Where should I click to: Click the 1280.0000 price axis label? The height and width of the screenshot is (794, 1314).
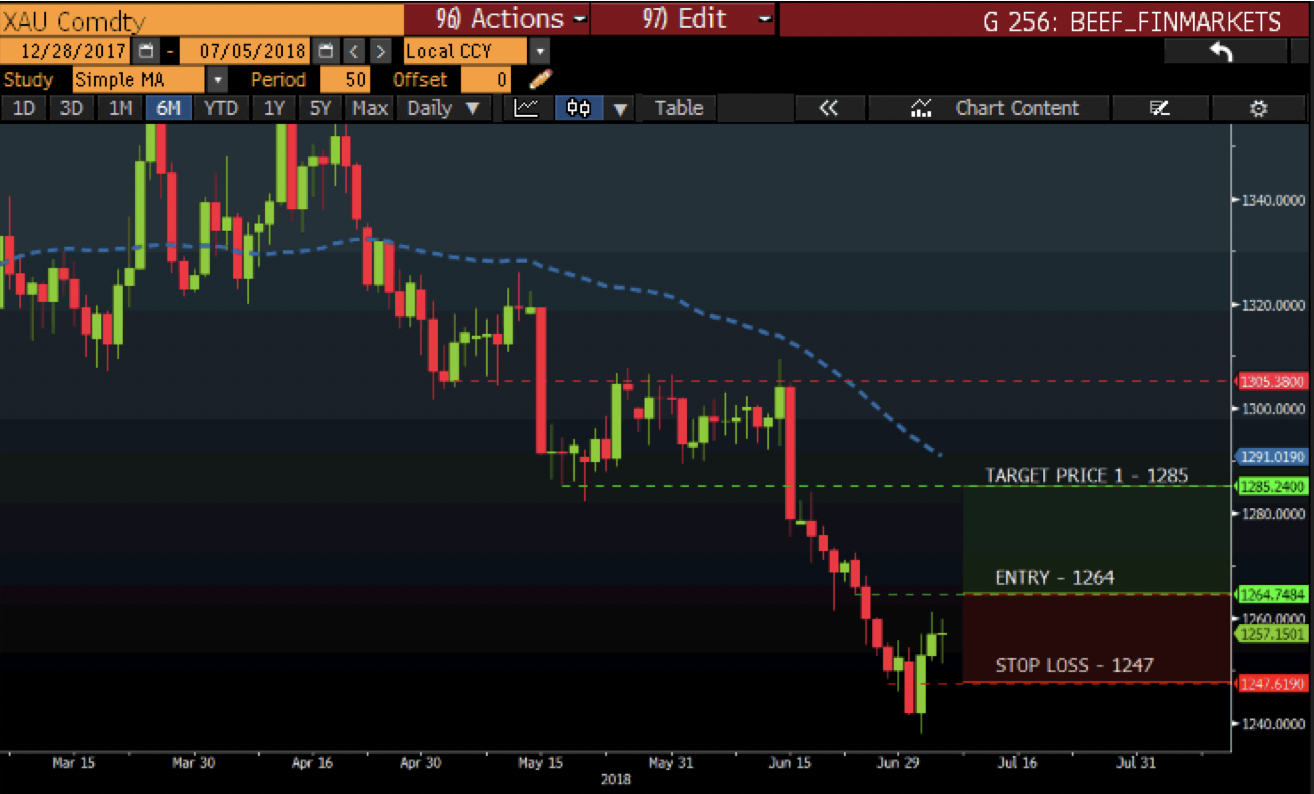pyautogui.click(x=1273, y=514)
